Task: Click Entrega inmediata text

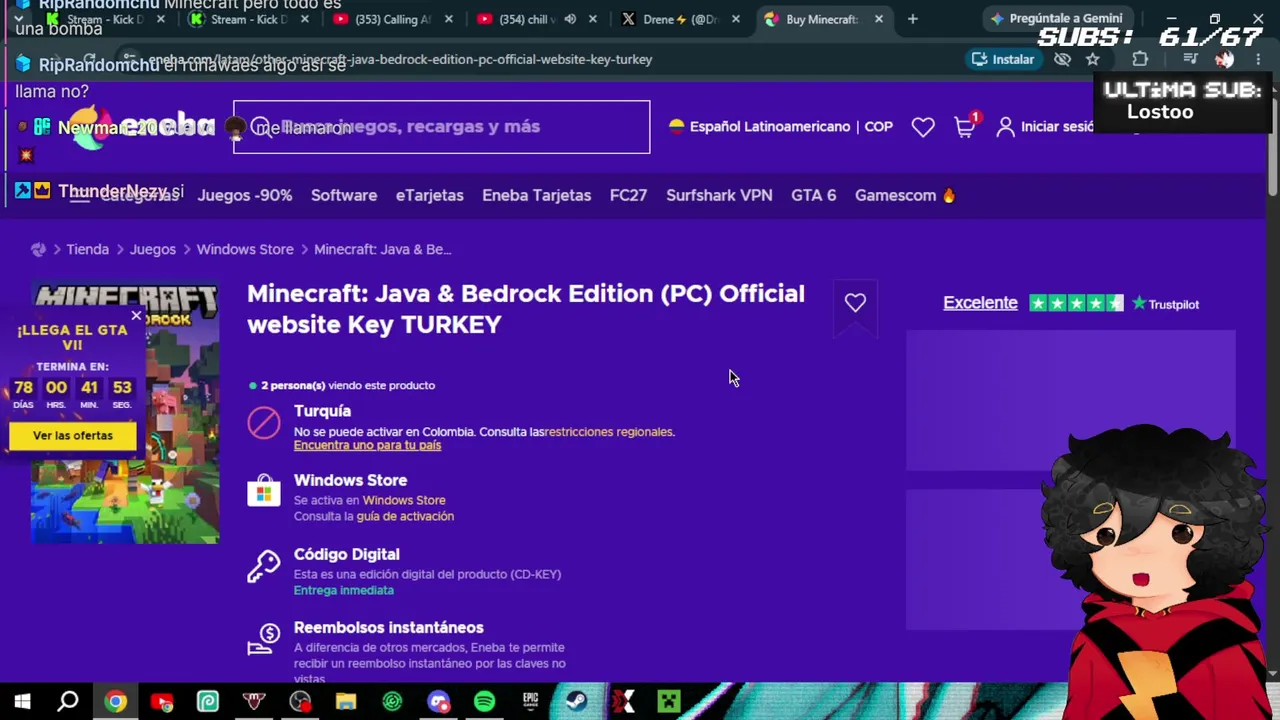Action: tap(344, 590)
